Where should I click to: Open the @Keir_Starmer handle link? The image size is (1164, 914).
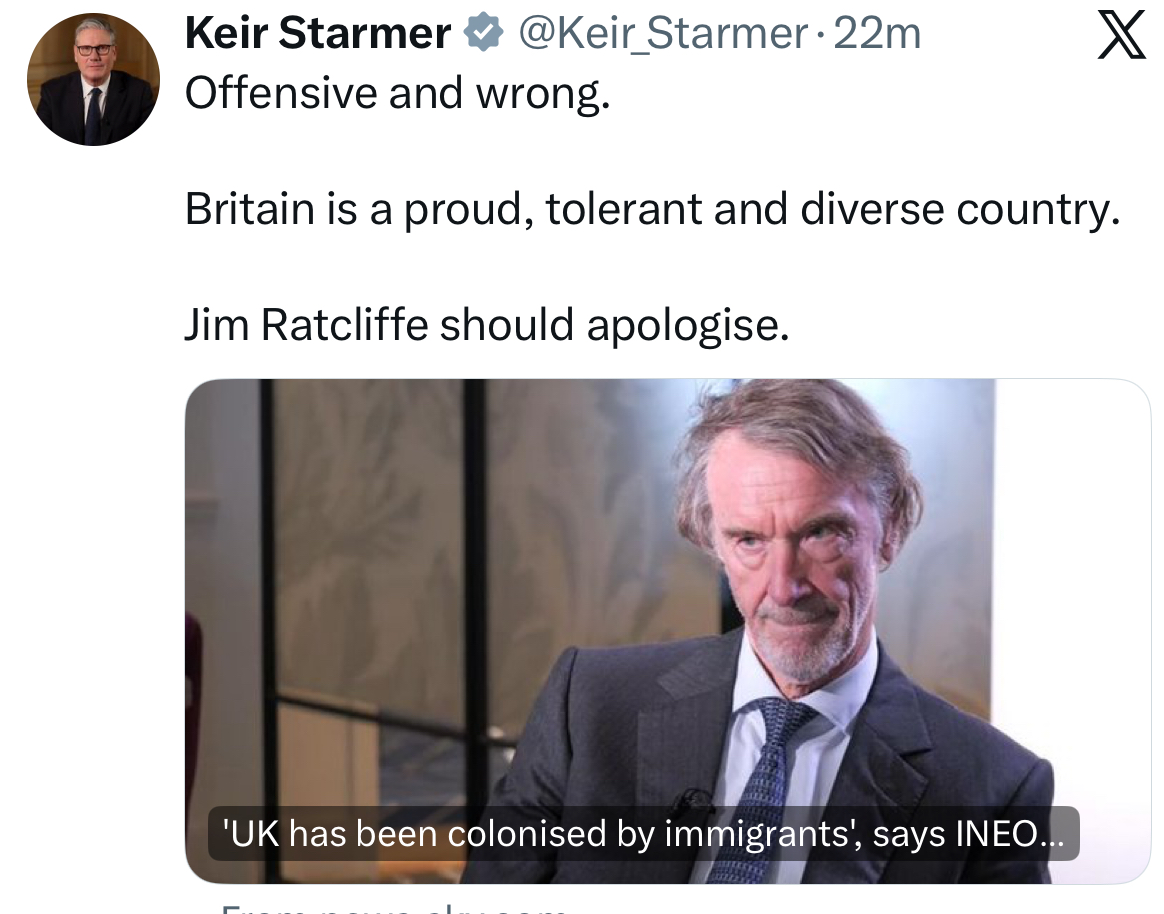661,36
